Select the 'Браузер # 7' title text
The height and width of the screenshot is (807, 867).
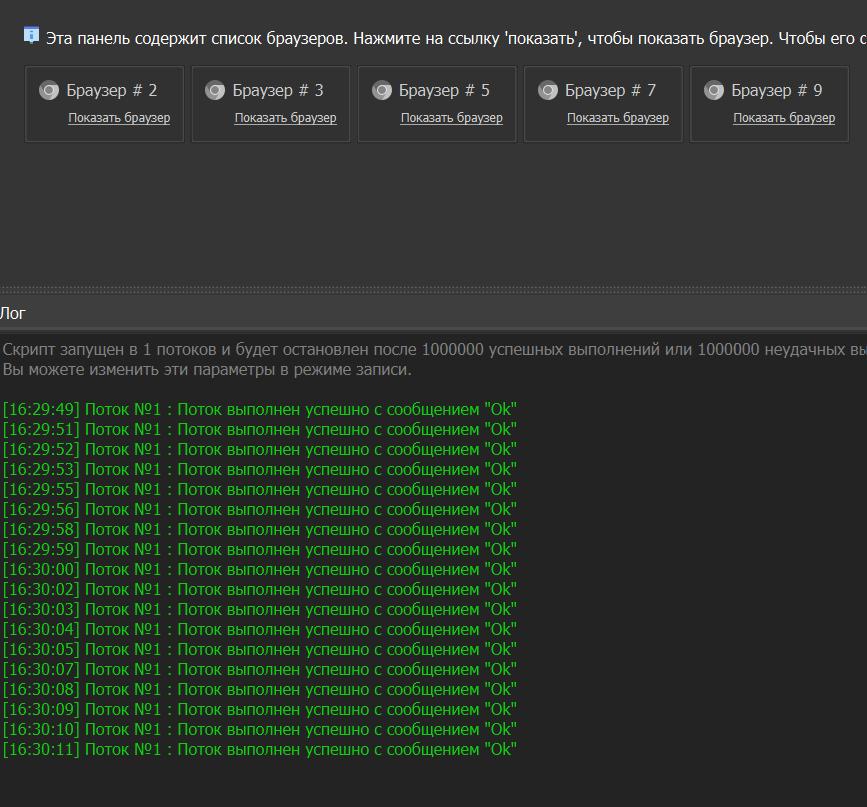(x=610, y=91)
